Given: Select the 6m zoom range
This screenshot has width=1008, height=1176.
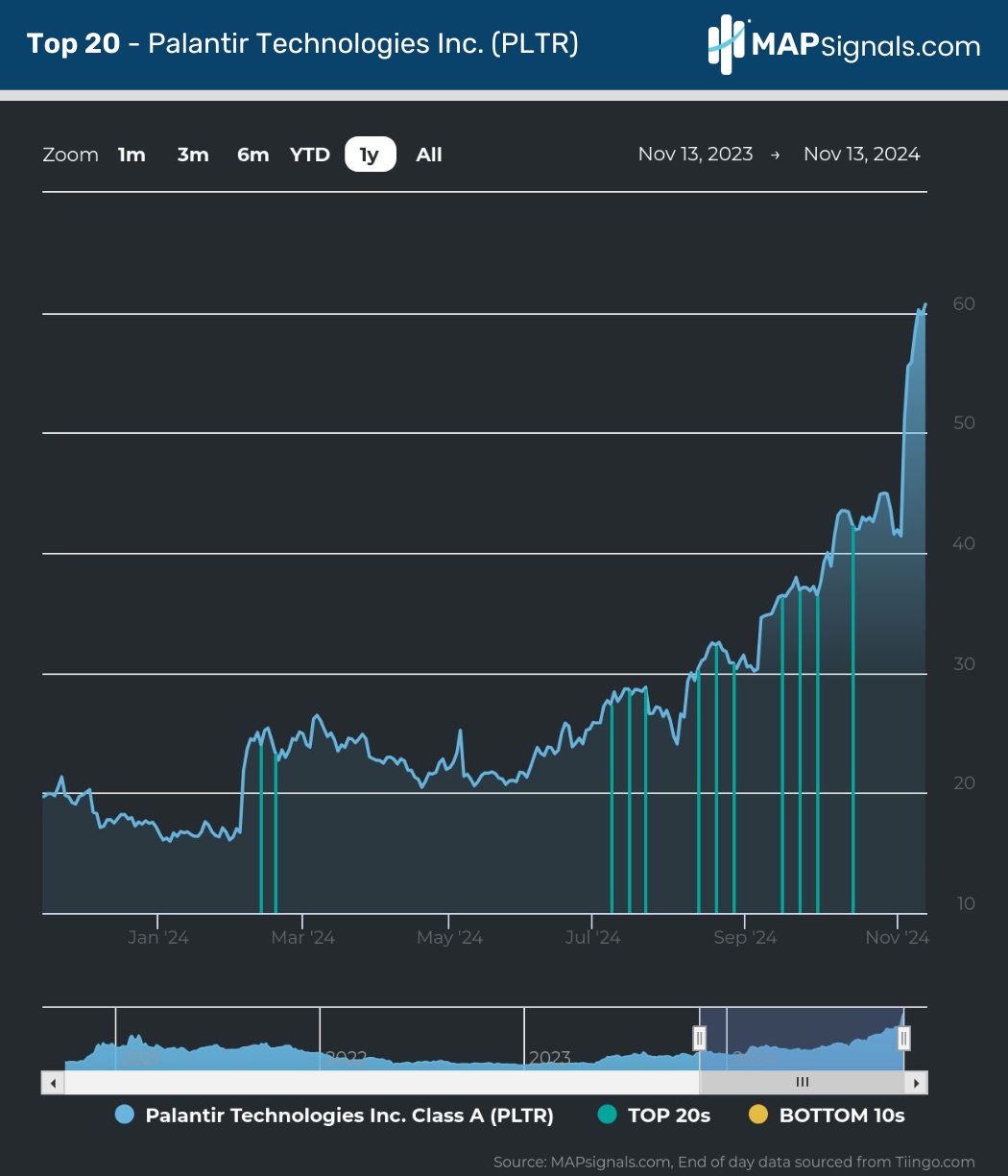Looking at the screenshot, I should coord(252,155).
